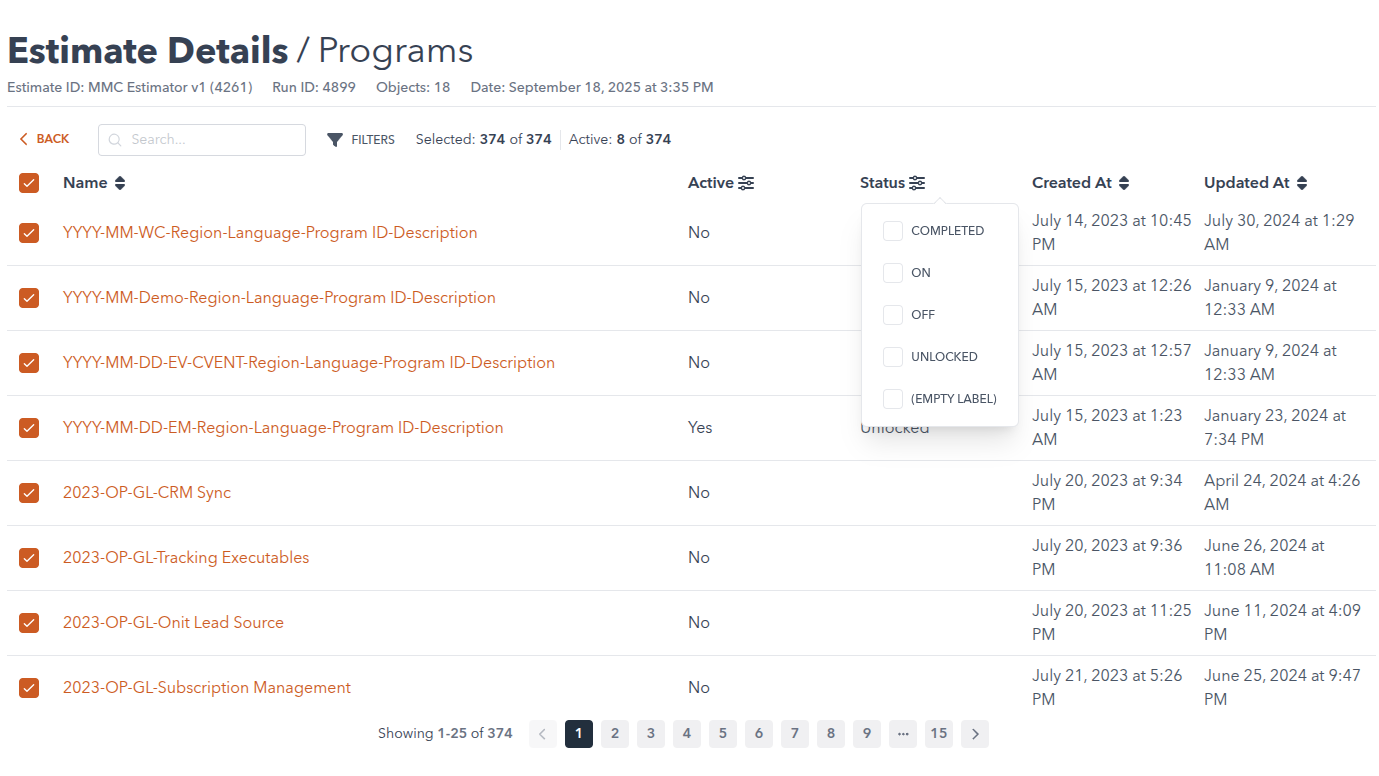The height and width of the screenshot is (776, 1379).
Task: Uncheck the select-all header checkbox
Action: coord(29,183)
